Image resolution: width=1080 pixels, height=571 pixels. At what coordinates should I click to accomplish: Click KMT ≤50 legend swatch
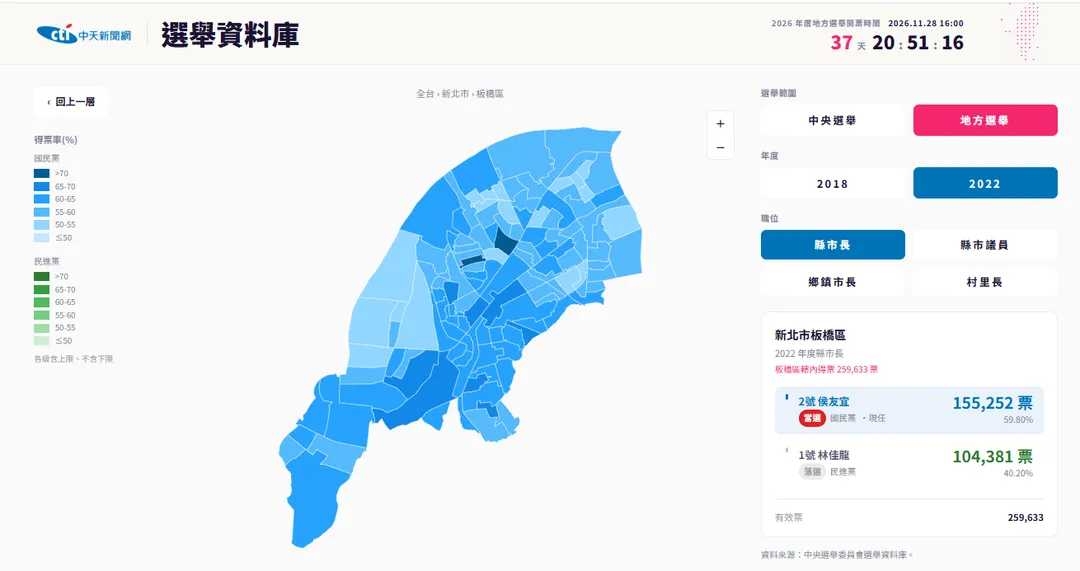click(x=41, y=238)
